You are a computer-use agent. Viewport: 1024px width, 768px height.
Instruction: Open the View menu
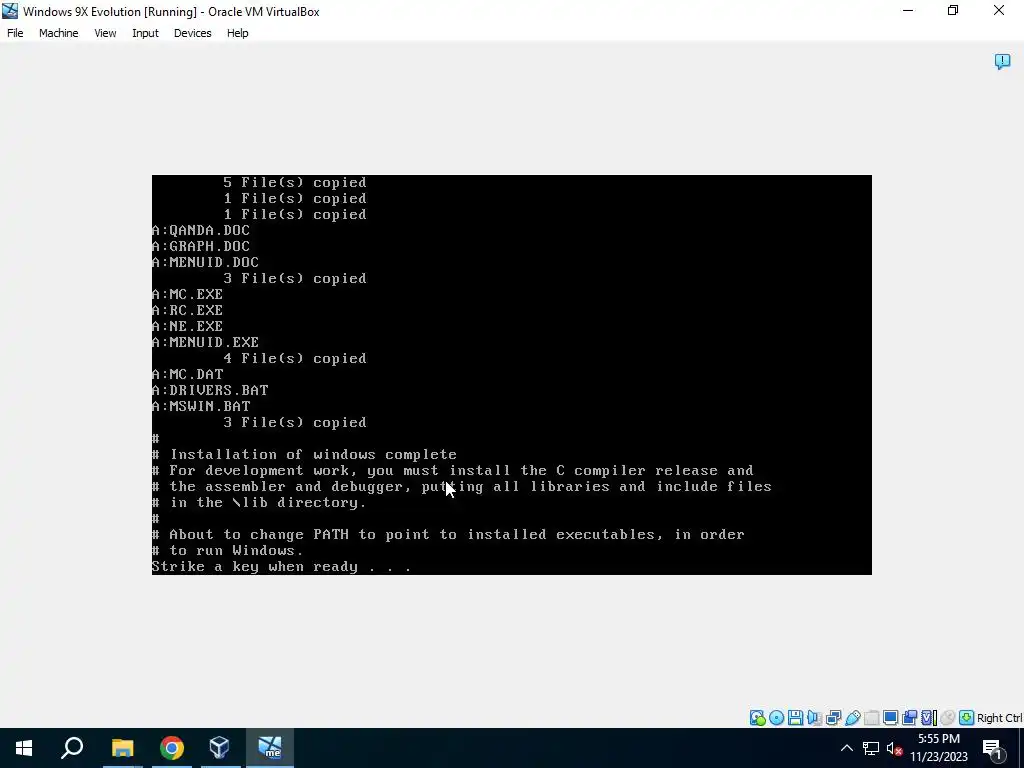click(x=105, y=33)
